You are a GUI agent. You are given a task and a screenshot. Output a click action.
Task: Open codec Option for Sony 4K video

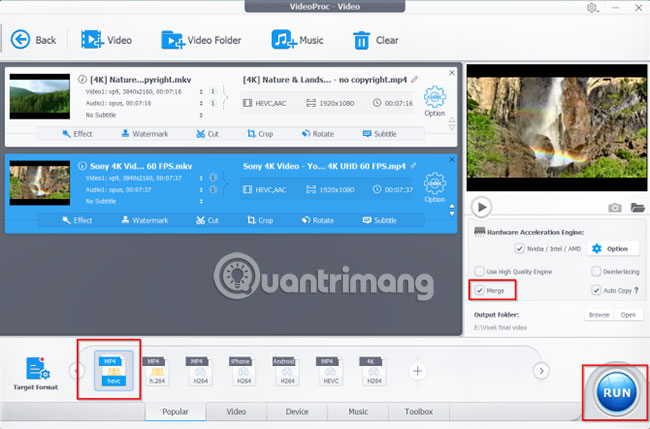click(434, 187)
